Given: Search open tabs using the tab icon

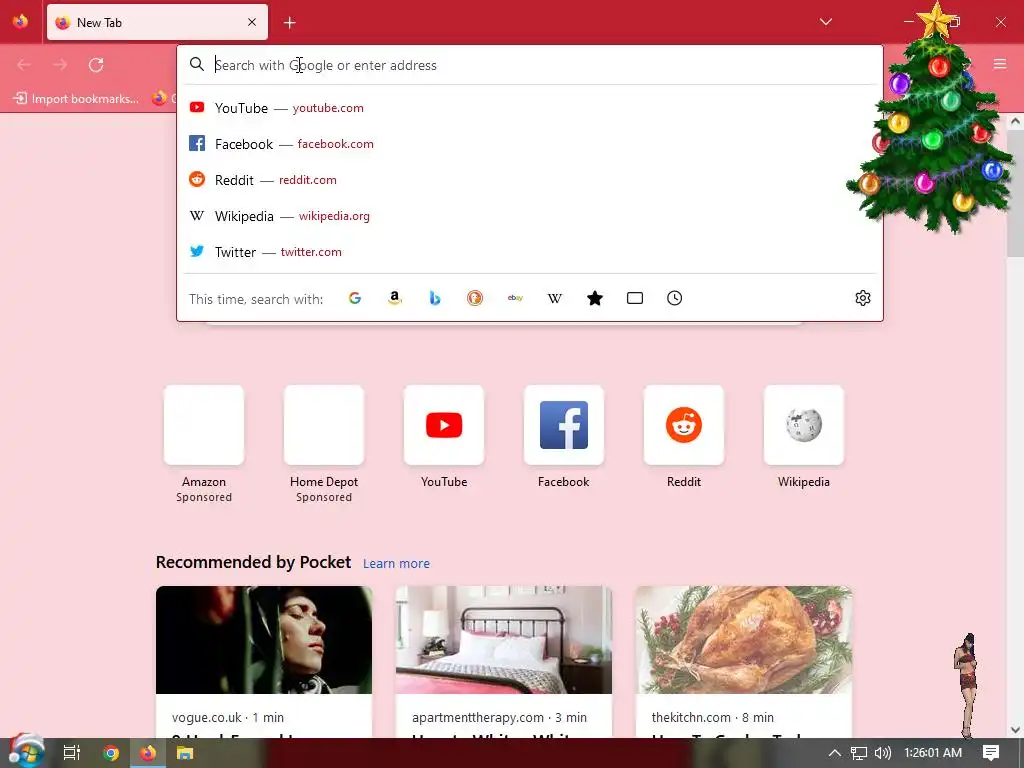Looking at the screenshot, I should [635, 298].
